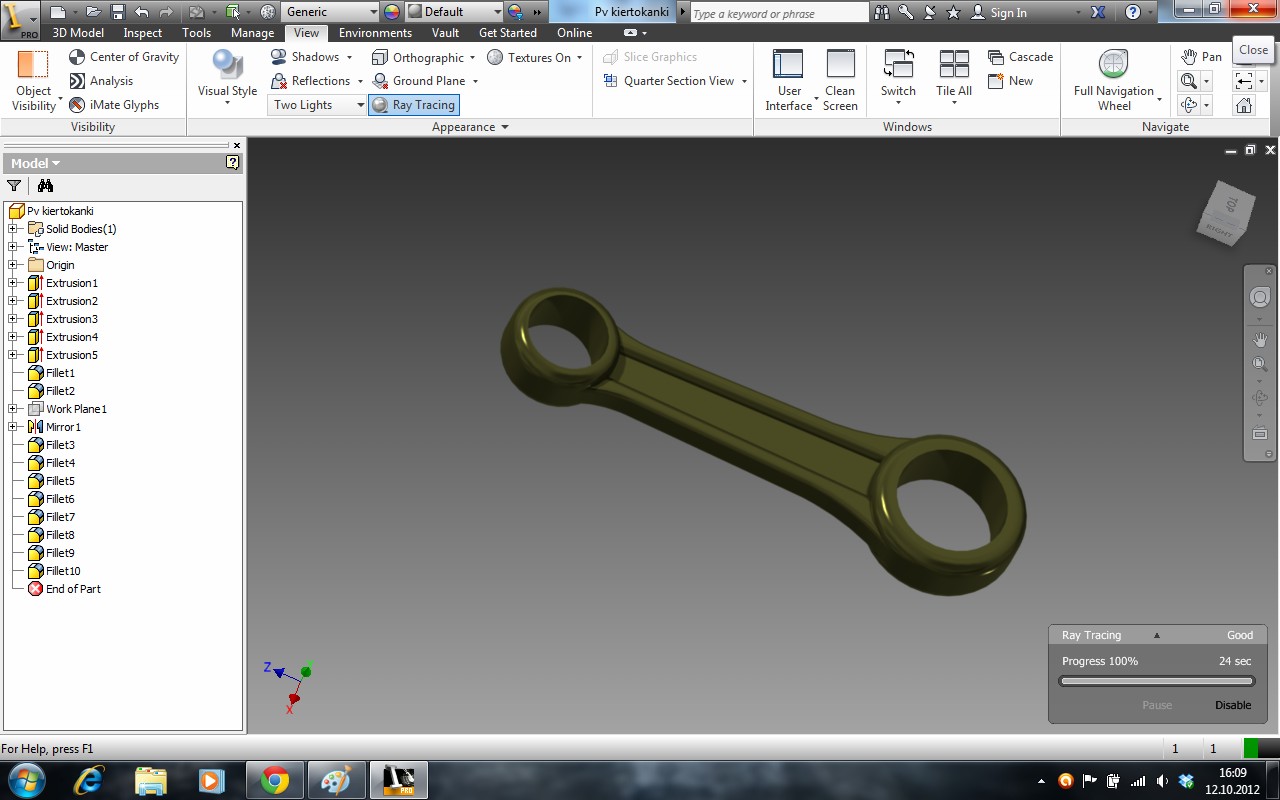Screen dimensions: 1280x800
Task: Click the Sign In link
Action: pos(1008,13)
